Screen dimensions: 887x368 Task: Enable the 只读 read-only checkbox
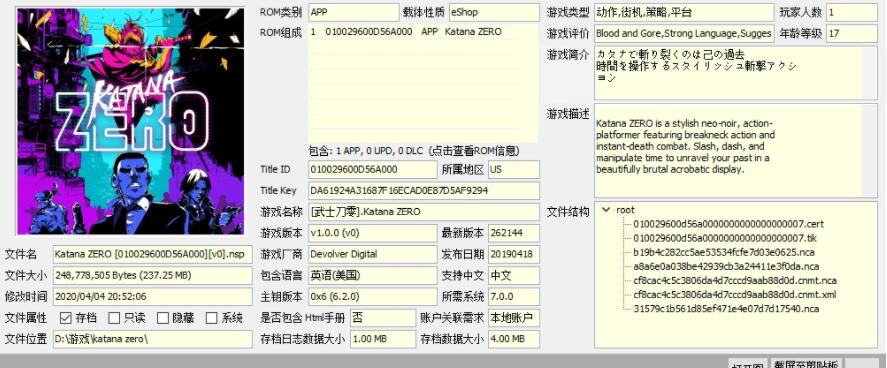tap(114, 318)
